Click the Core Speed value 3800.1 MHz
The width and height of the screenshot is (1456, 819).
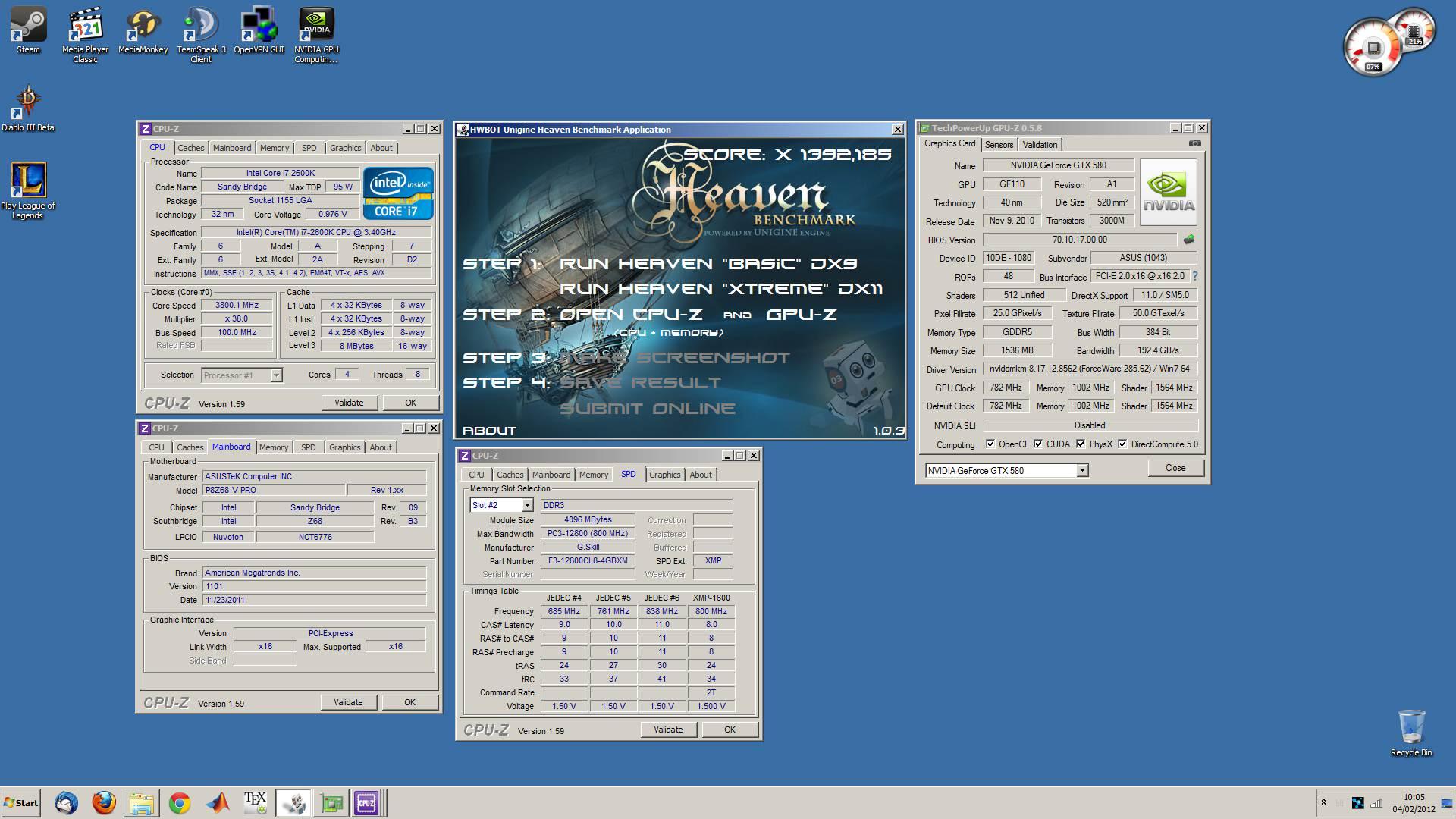(x=237, y=306)
